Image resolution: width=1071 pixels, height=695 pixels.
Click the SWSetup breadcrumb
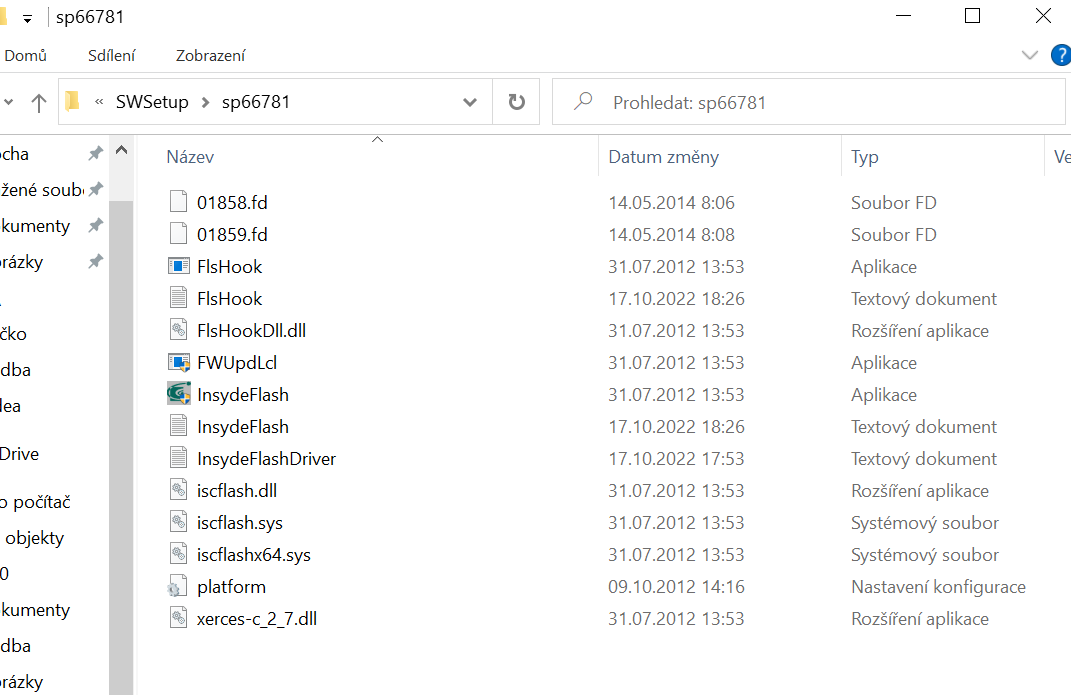[x=152, y=102]
